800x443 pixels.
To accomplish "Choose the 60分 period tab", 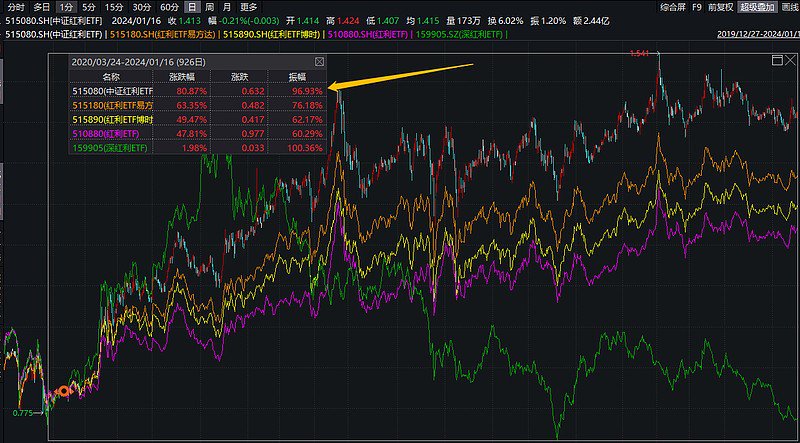I will coord(169,7).
